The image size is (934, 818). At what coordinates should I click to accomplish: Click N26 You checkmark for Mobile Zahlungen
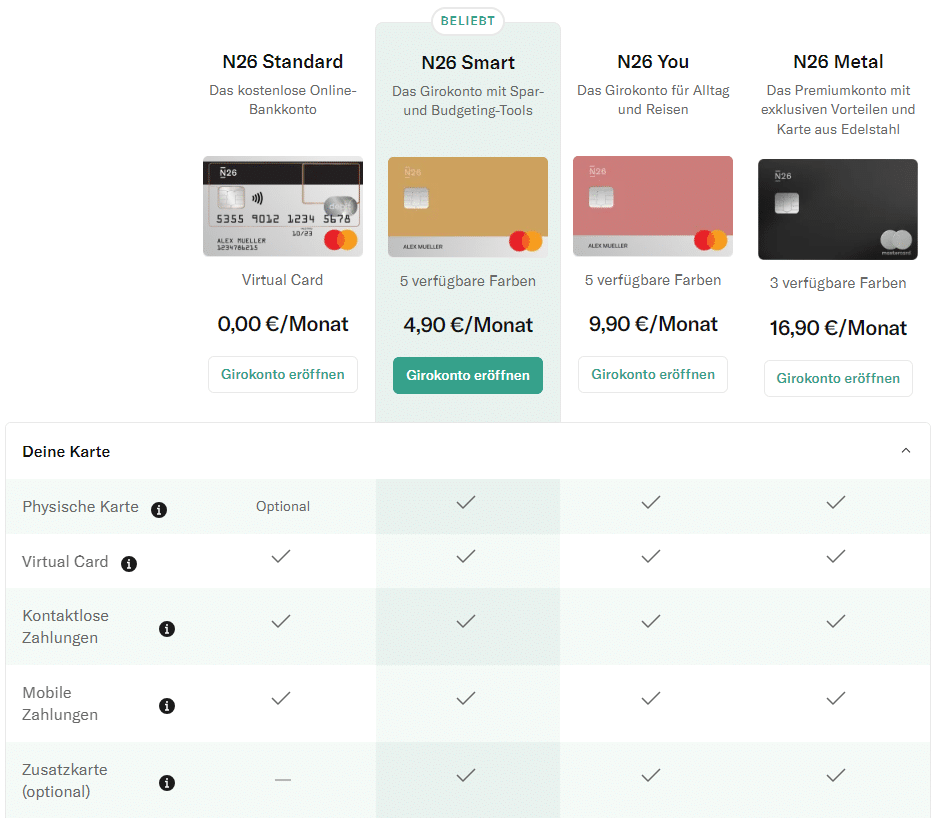point(650,698)
